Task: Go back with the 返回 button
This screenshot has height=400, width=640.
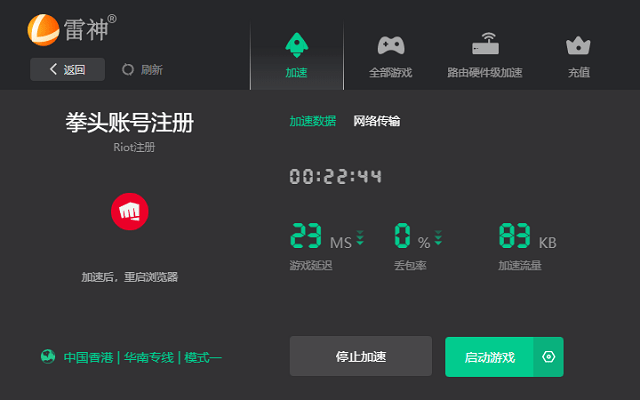Action: click(x=66, y=70)
